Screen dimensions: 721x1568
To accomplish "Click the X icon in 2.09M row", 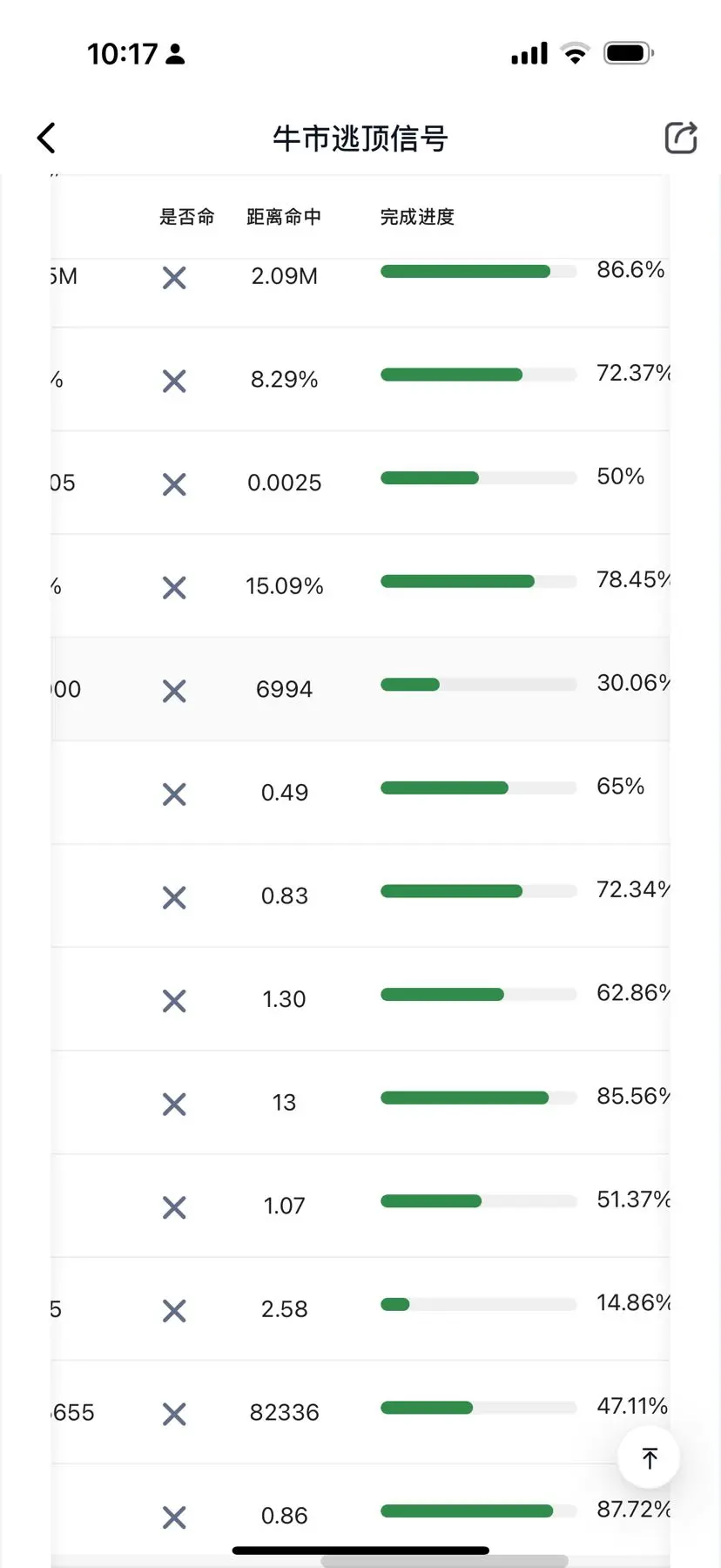I will click(174, 278).
